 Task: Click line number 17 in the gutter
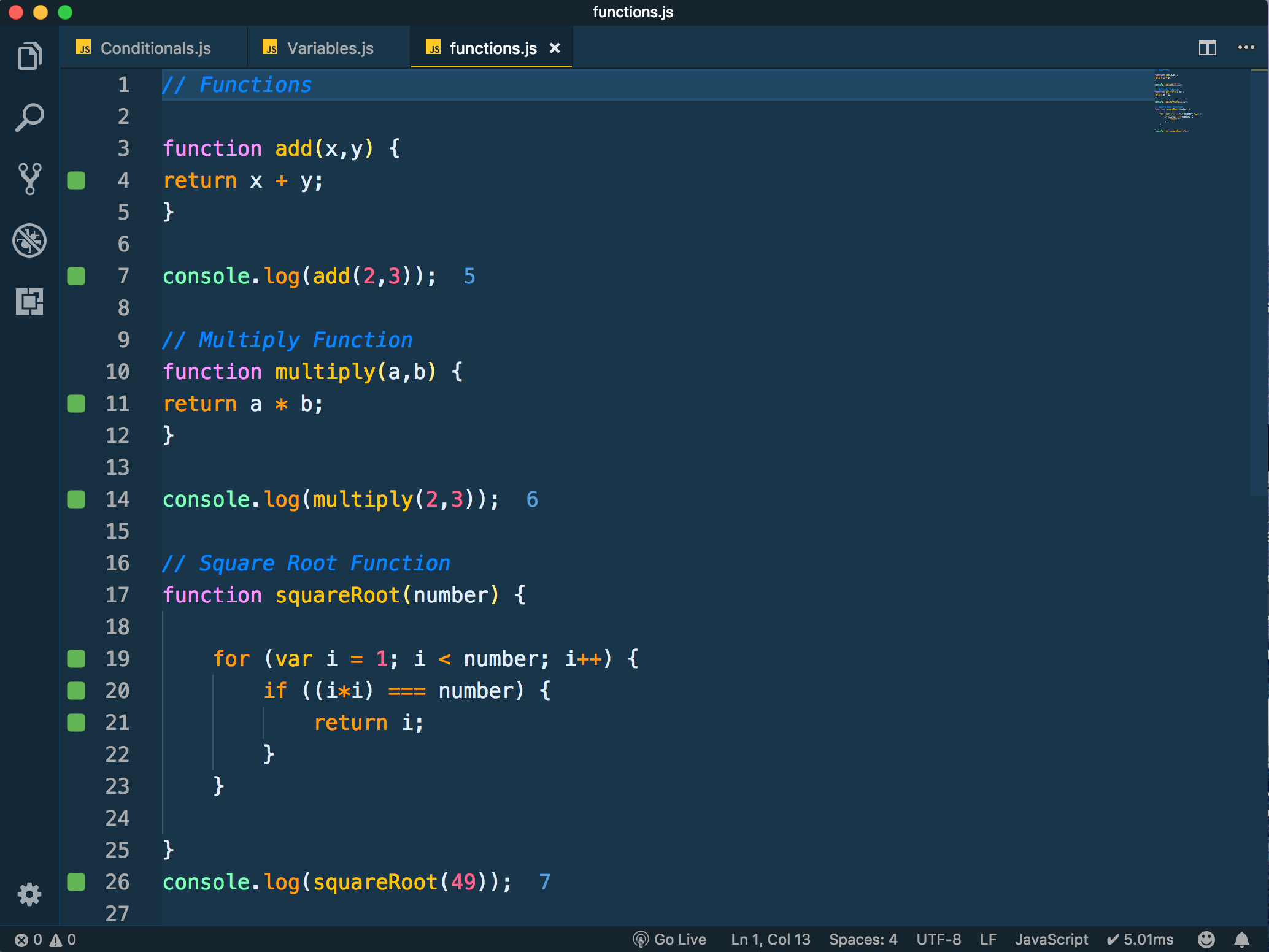tap(117, 595)
